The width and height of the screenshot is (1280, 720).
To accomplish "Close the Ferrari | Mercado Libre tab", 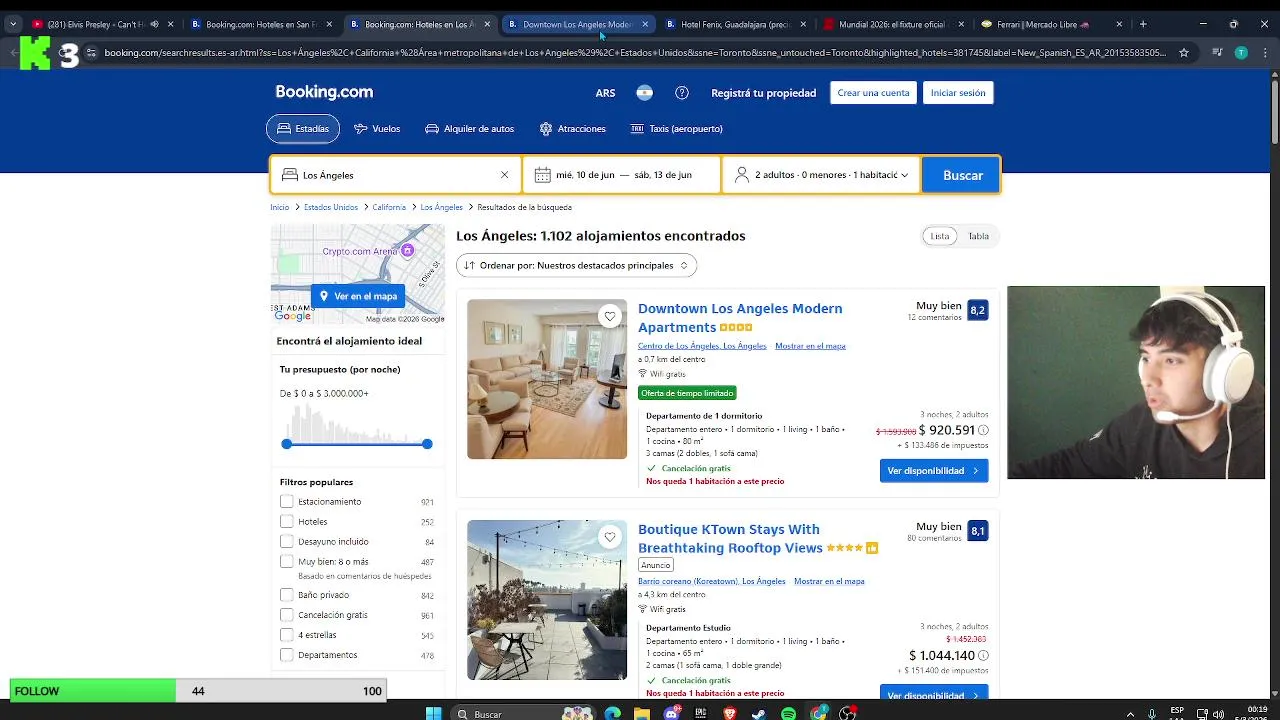I will click(x=1119, y=24).
